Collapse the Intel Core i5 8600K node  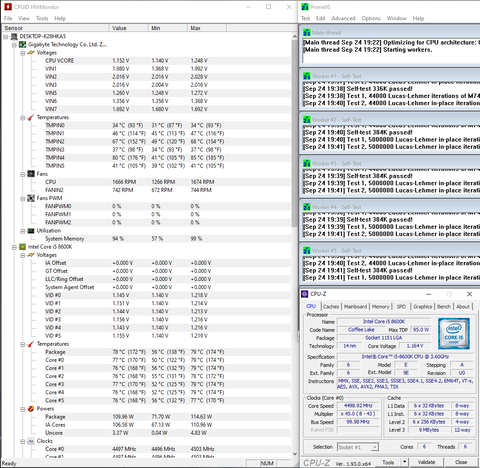click(14, 247)
